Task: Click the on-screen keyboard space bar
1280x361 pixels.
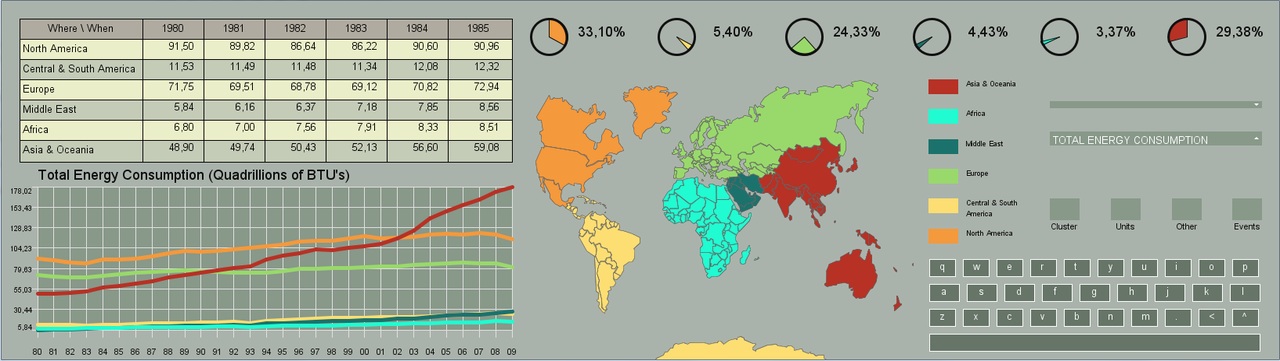Action: point(1095,342)
